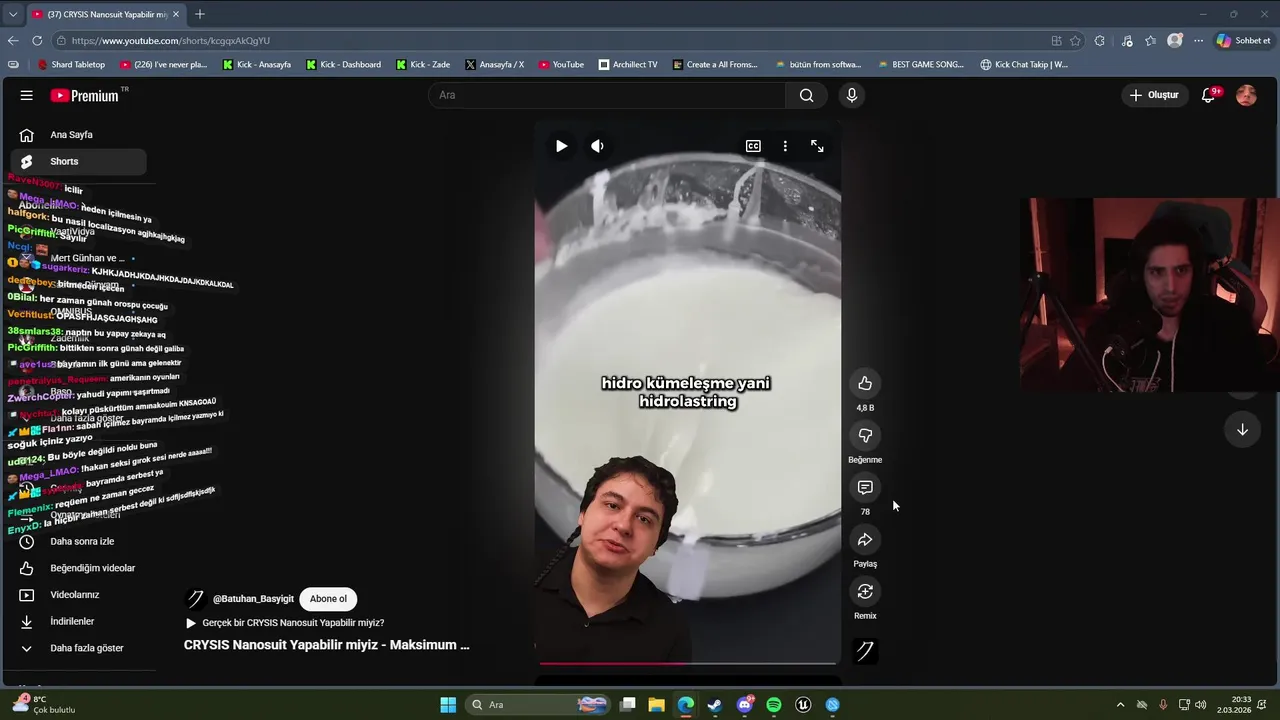Open İndirilenler in sidebar
This screenshot has width=1280, height=720.
[79, 622]
